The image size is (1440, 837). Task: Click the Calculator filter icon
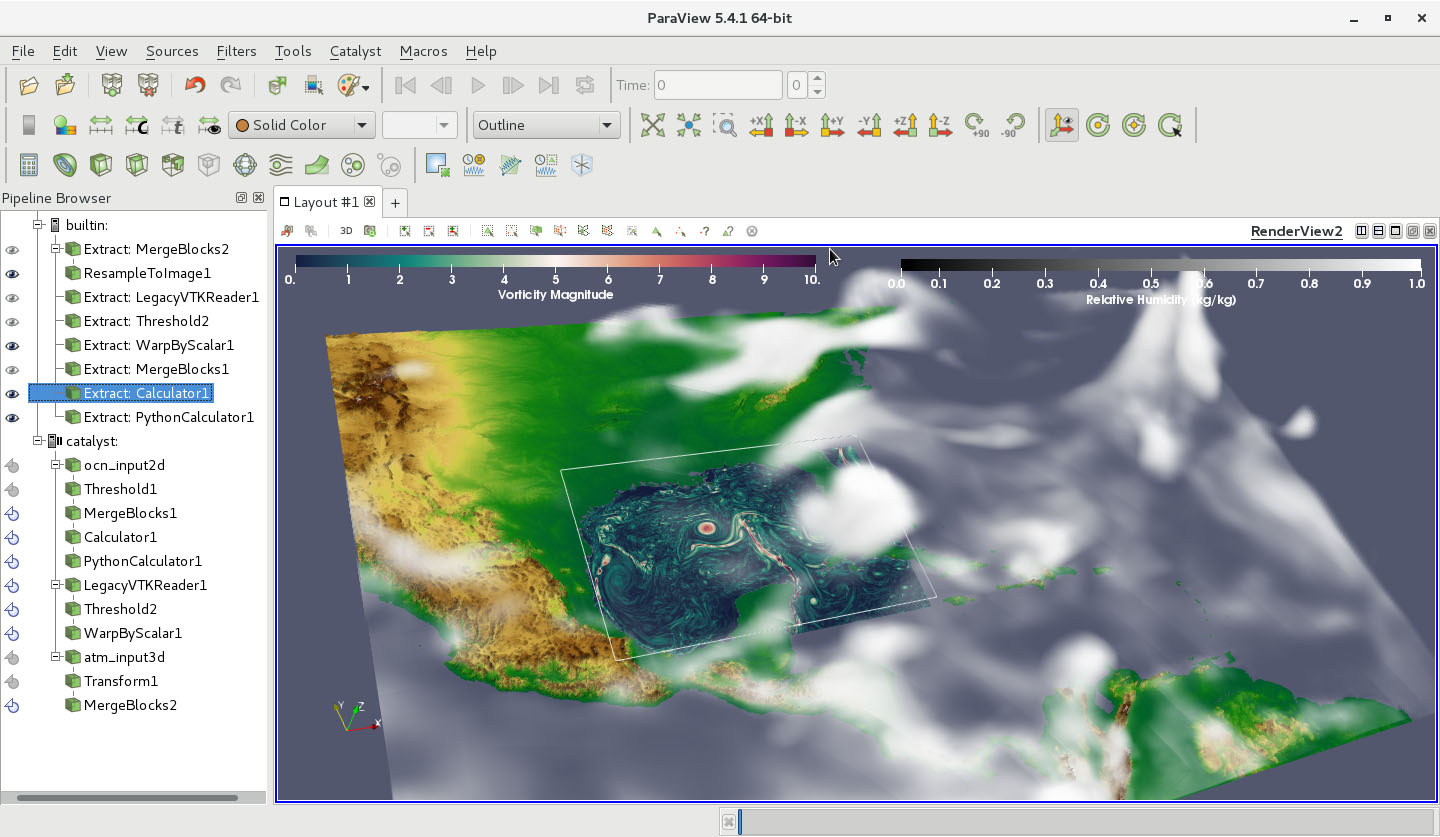(29, 165)
